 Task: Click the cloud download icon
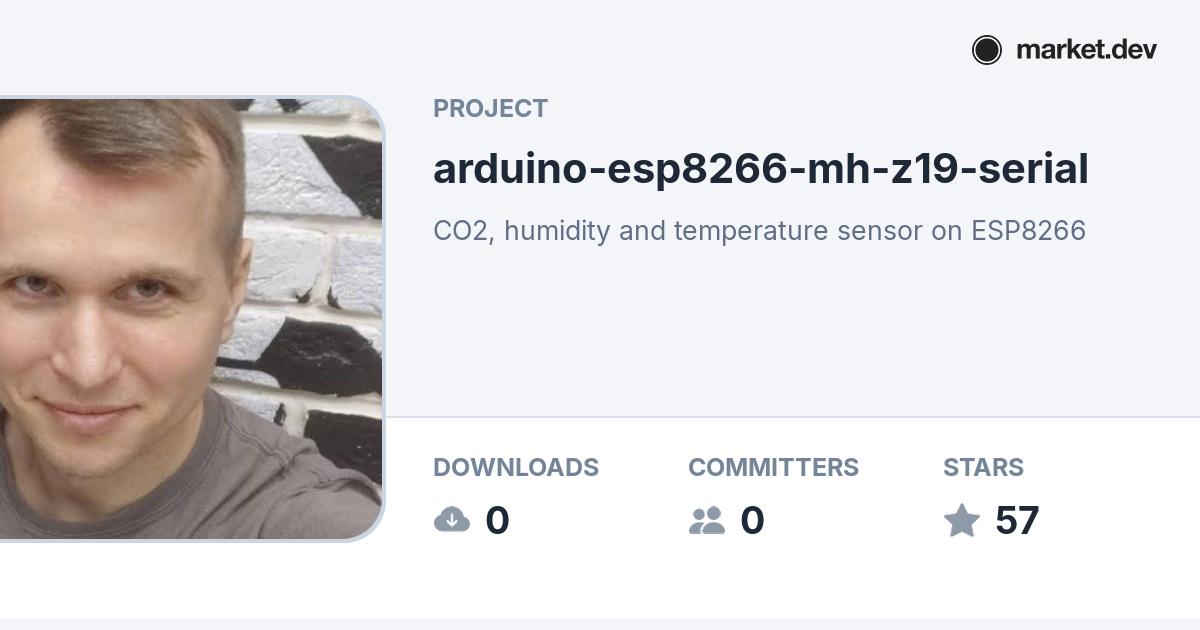[x=452, y=520]
